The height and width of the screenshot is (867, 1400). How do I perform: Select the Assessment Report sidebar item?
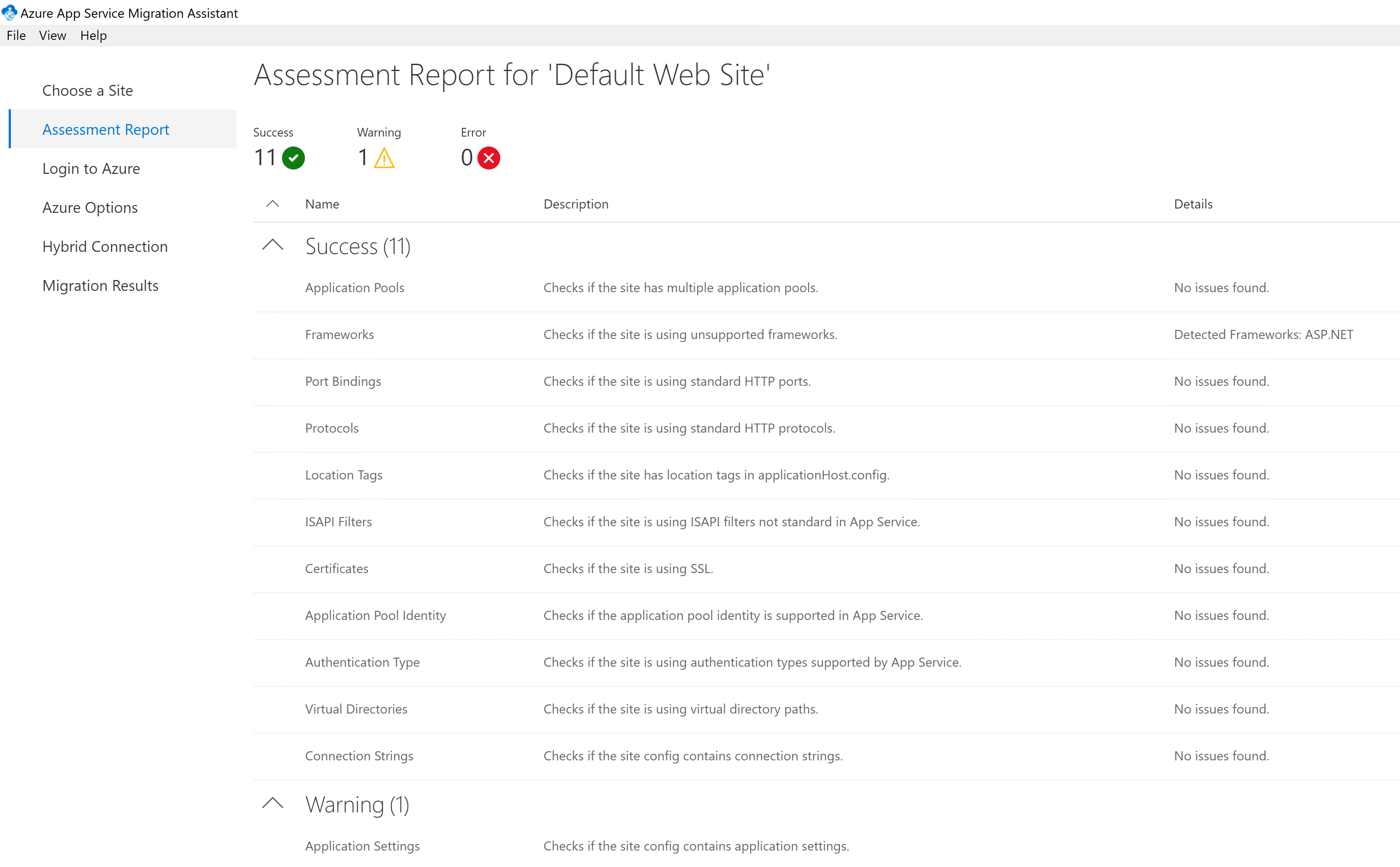123,129
